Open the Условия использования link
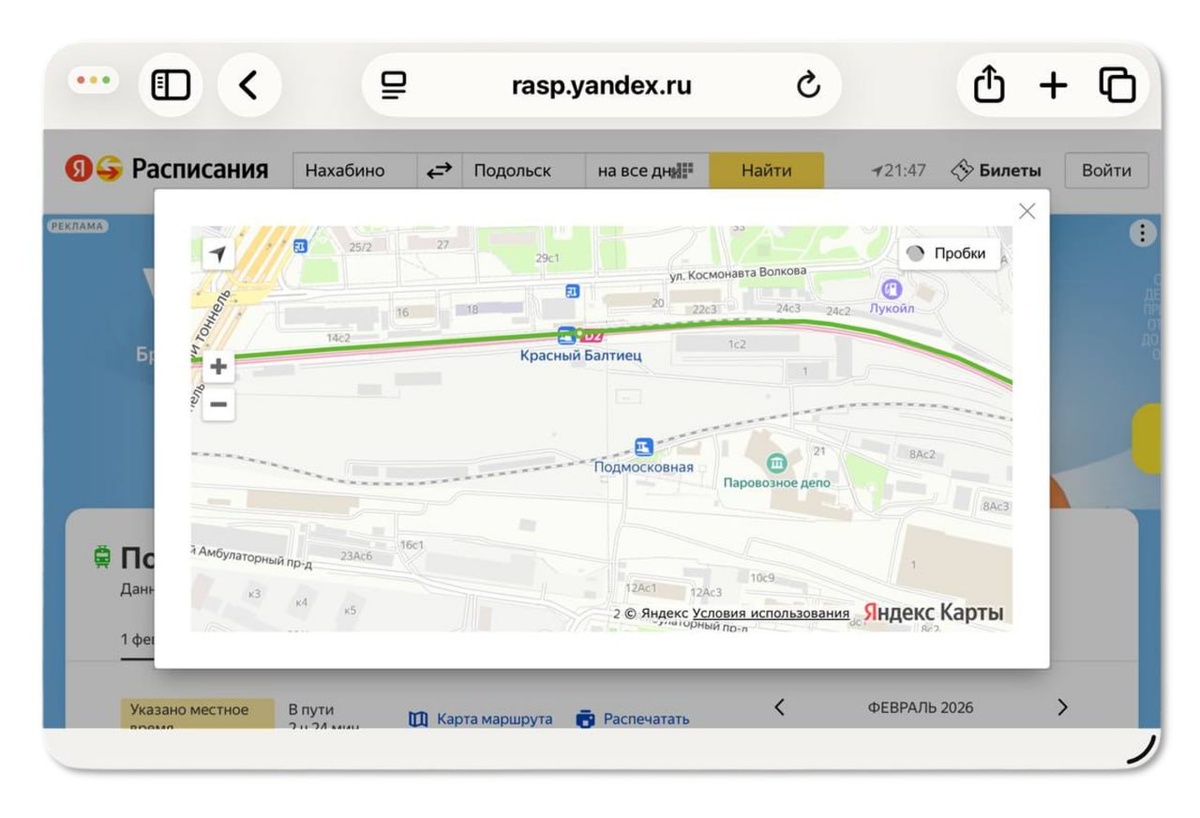The height and width of the screenshot is (818, 1200). 771,613
